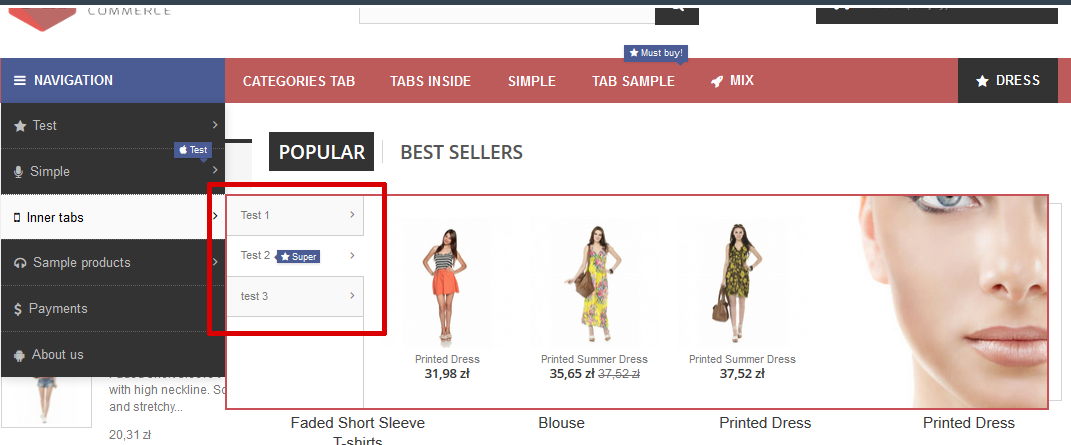Open the Blouse product link
Image resolution: width=1071 pixels, height=445 pixels.
(561, 423)
